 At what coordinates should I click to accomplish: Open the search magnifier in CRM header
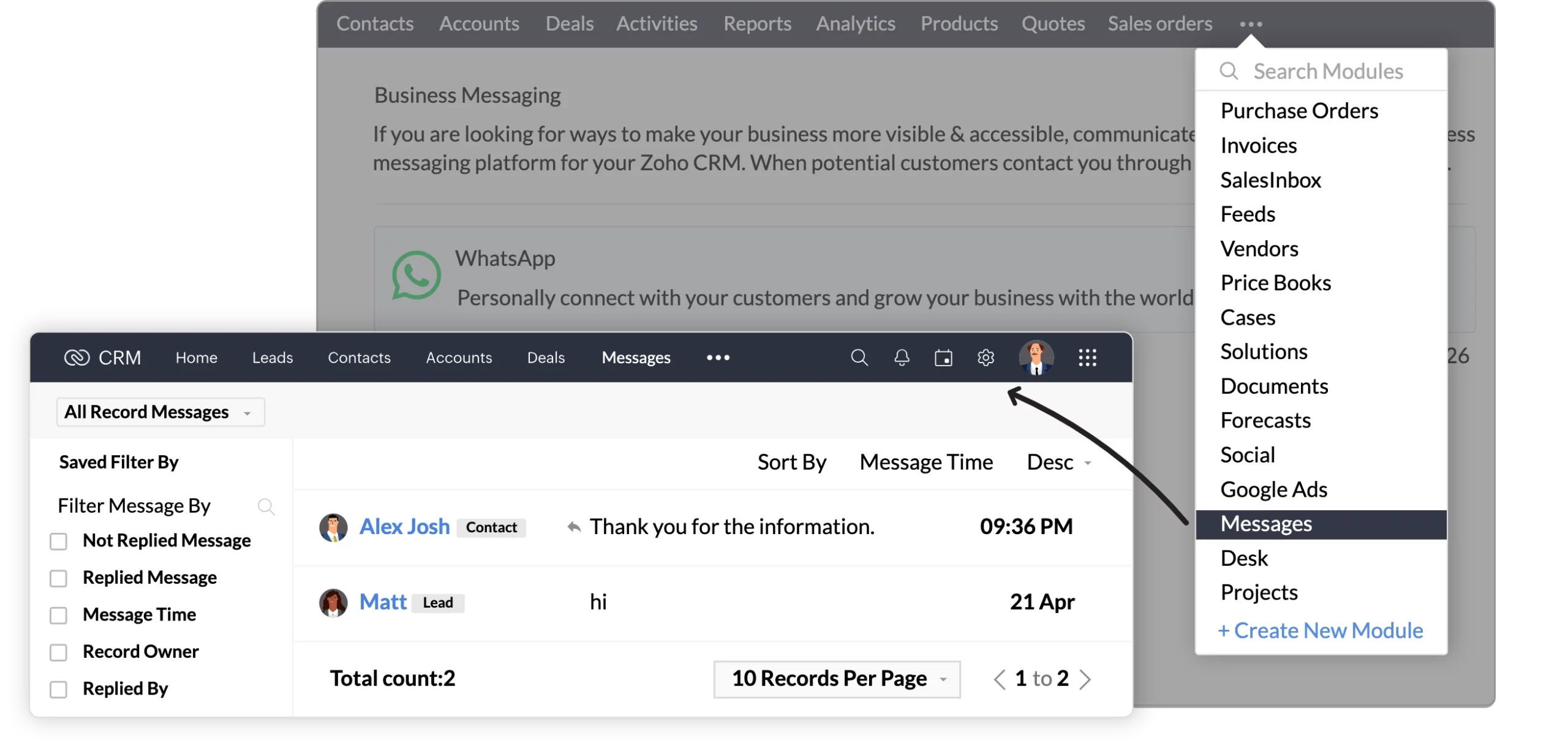pos(859,358)
